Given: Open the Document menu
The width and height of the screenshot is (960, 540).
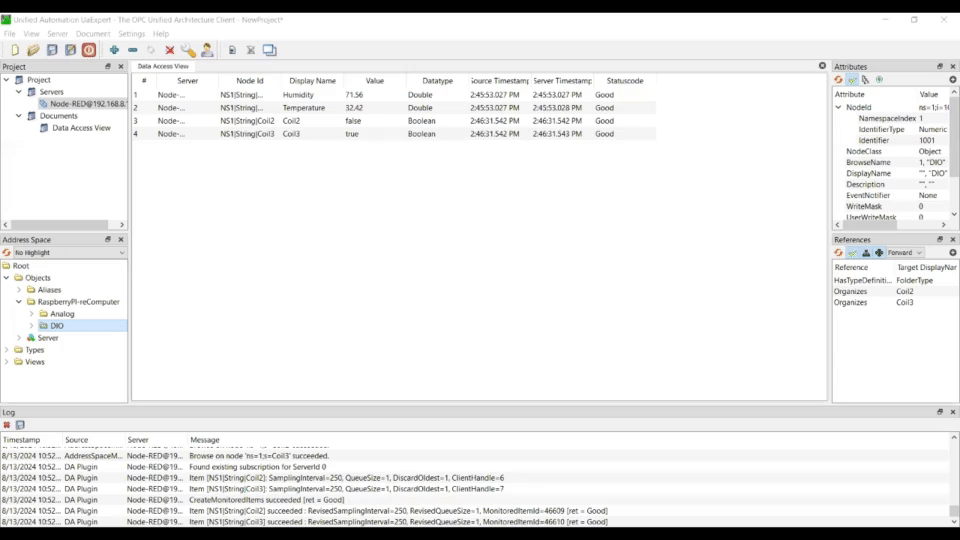Looking at the screenshot, I should coord(93,34).
